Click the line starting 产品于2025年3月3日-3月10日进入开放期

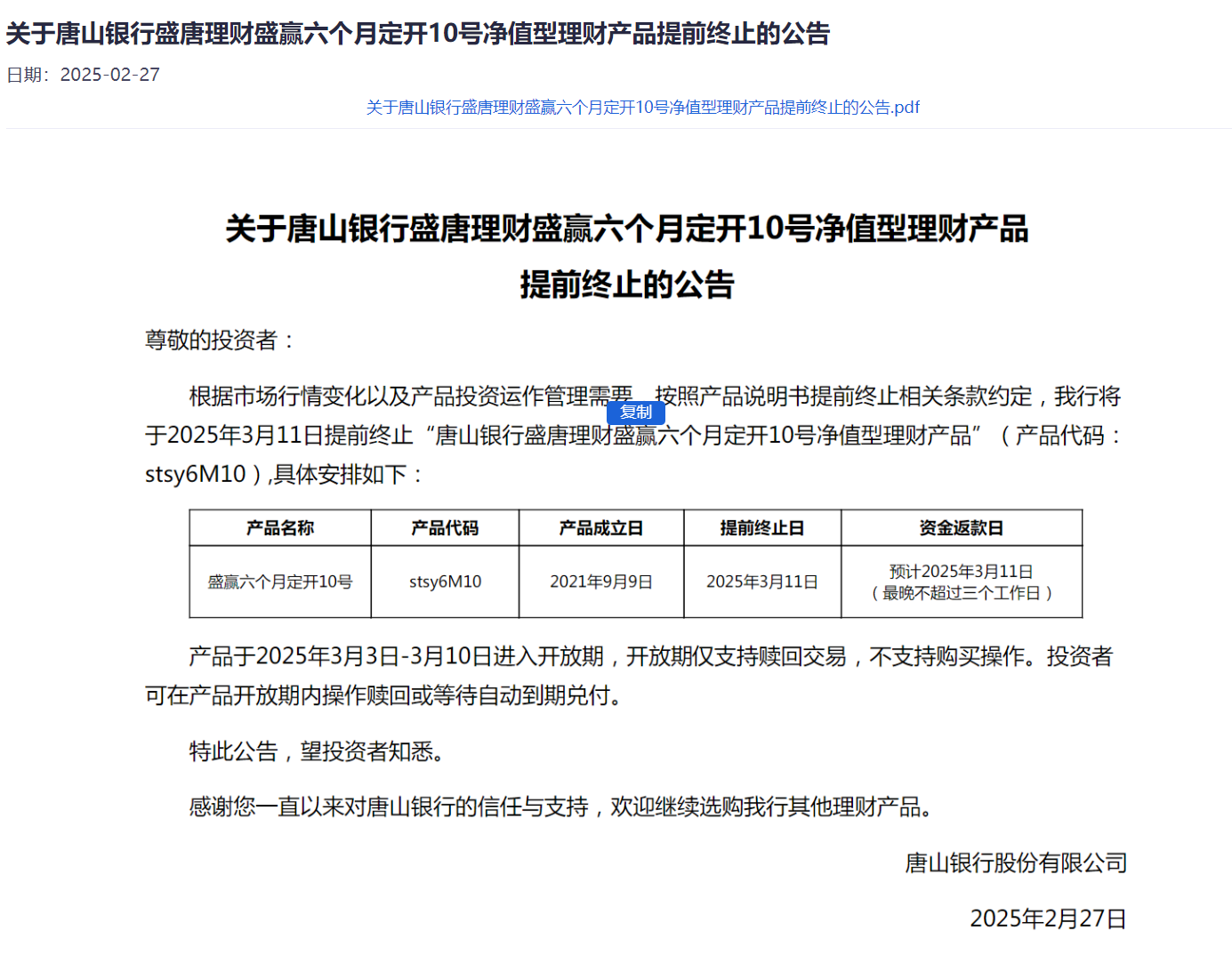[x=651, y=657]
